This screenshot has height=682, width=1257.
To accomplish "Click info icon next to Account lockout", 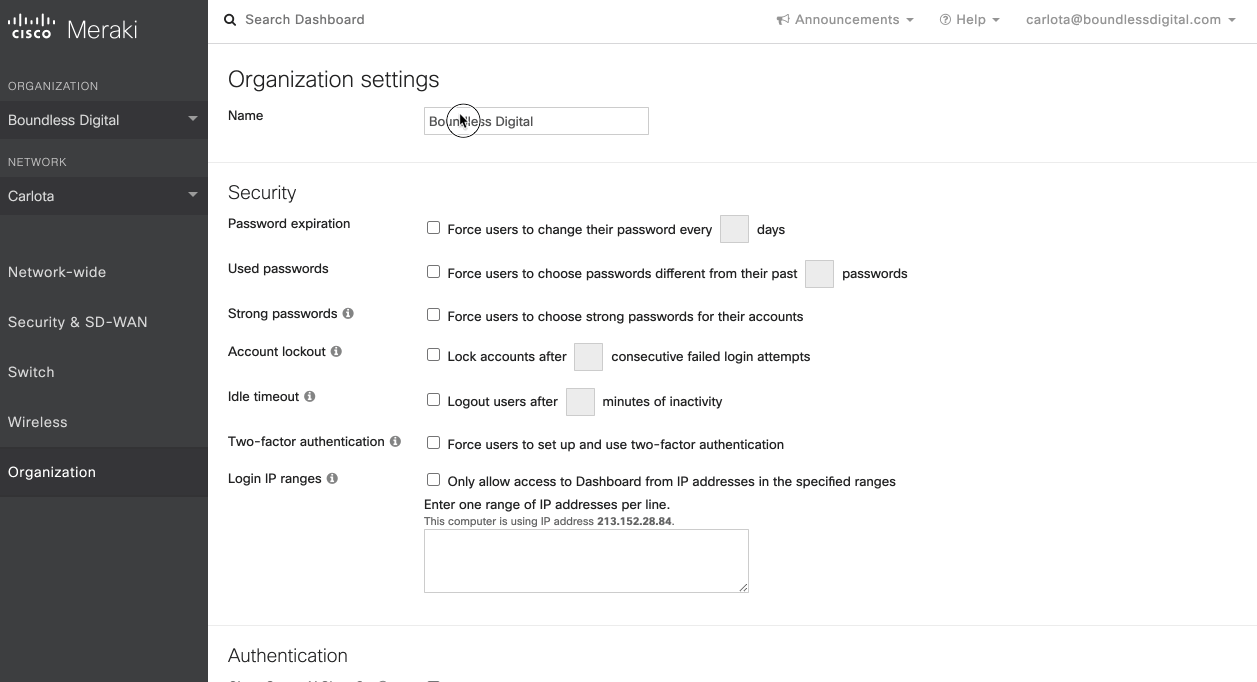I will click(336, 352).
